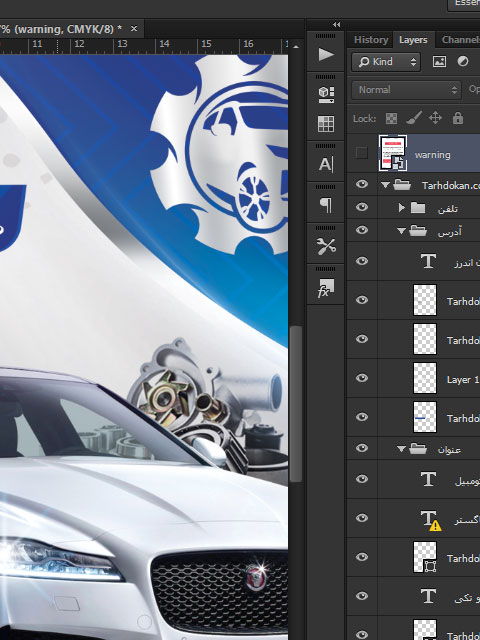Viewport: 480px width, 640px height.
Task: Click the text warning triangle on گستر layer
Action: coord(436,526)
